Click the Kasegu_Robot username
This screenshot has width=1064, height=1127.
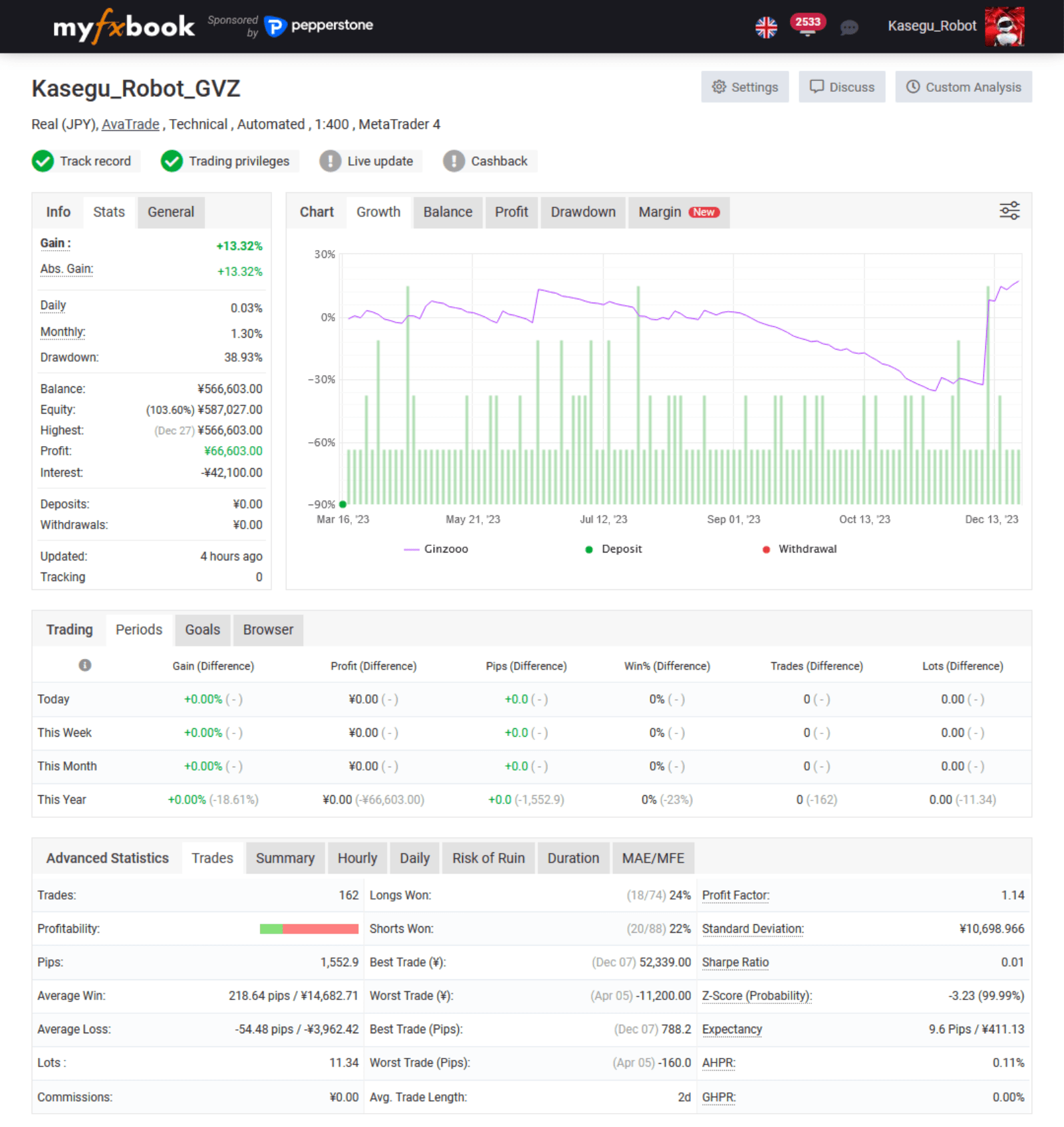click(932, 26)
